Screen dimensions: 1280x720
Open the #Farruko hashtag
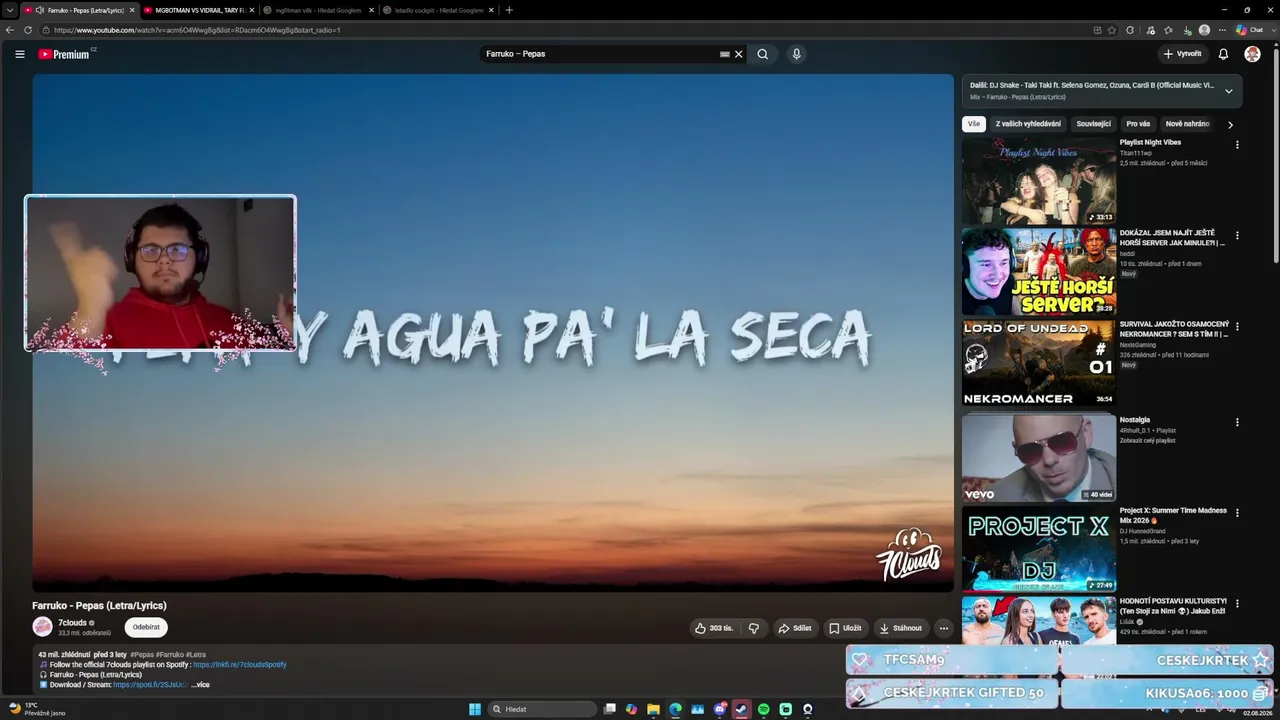click(170, 655)
